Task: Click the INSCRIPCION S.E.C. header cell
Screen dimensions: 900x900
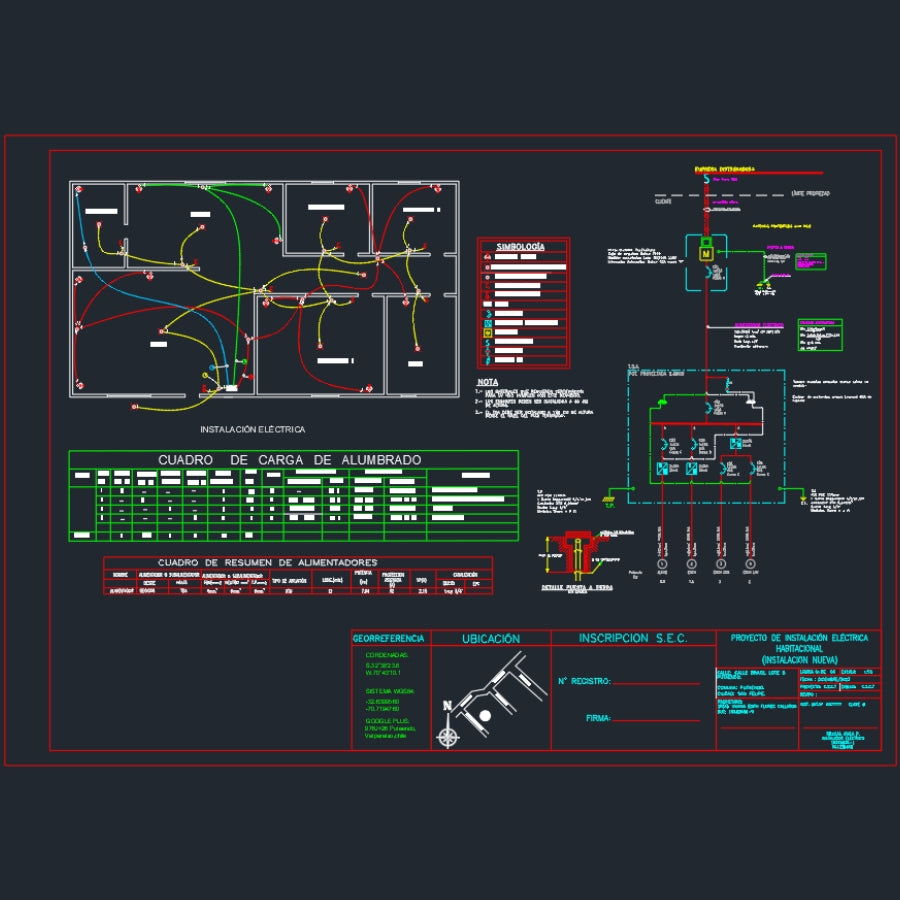Action: tap(632, 638)
